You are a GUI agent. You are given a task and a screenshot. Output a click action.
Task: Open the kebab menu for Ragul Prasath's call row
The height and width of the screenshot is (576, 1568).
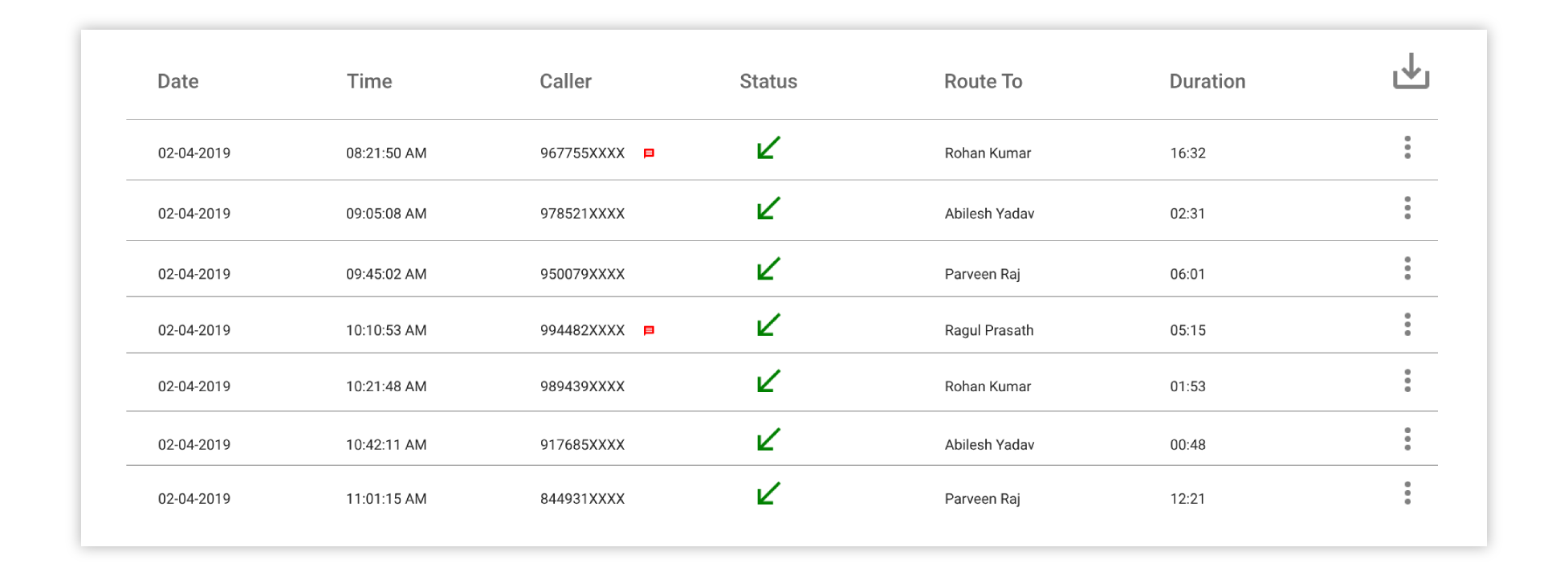[1407, 325]
